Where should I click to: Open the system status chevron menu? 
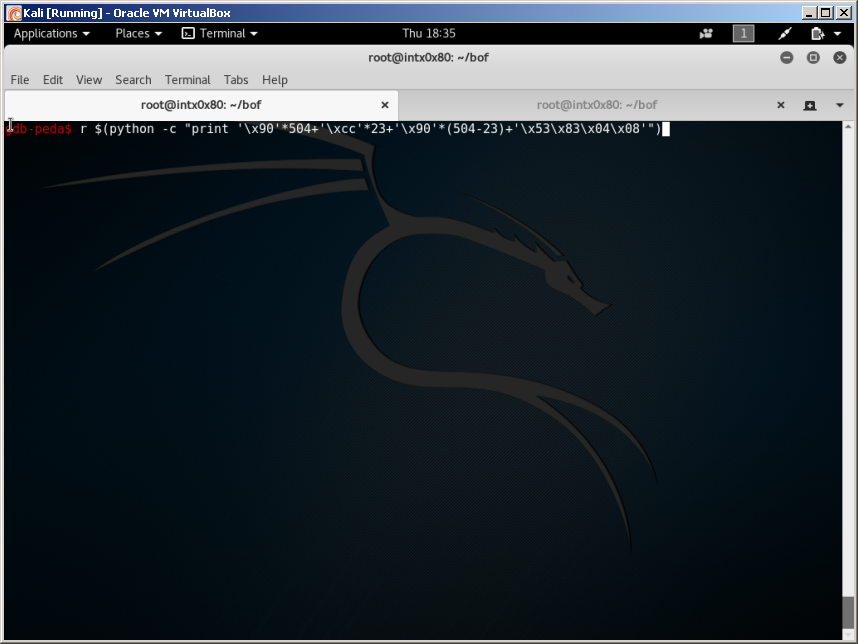[837, 33]
